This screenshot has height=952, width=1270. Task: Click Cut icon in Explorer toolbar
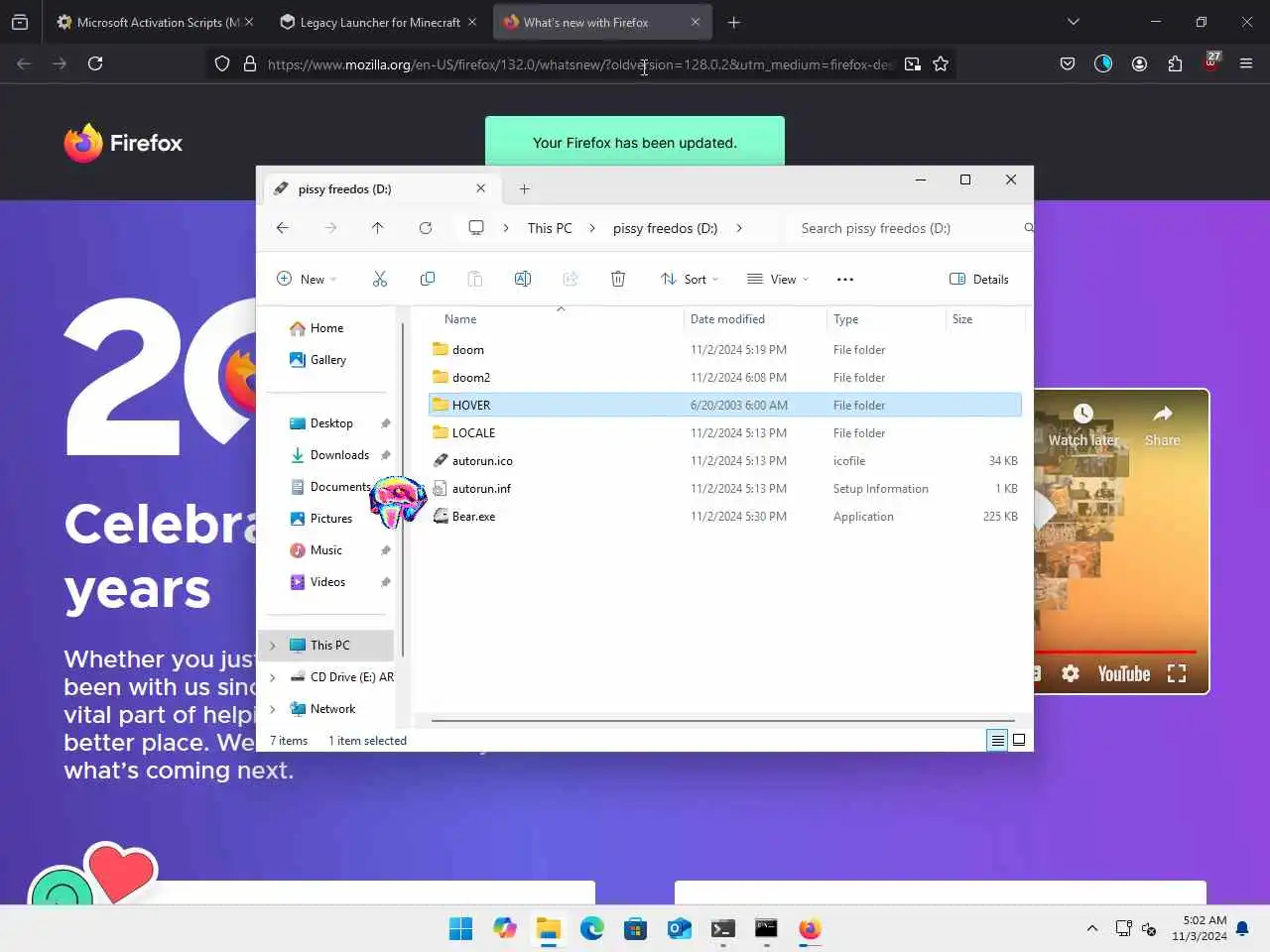pyautogui.click(x=380, y=280)
